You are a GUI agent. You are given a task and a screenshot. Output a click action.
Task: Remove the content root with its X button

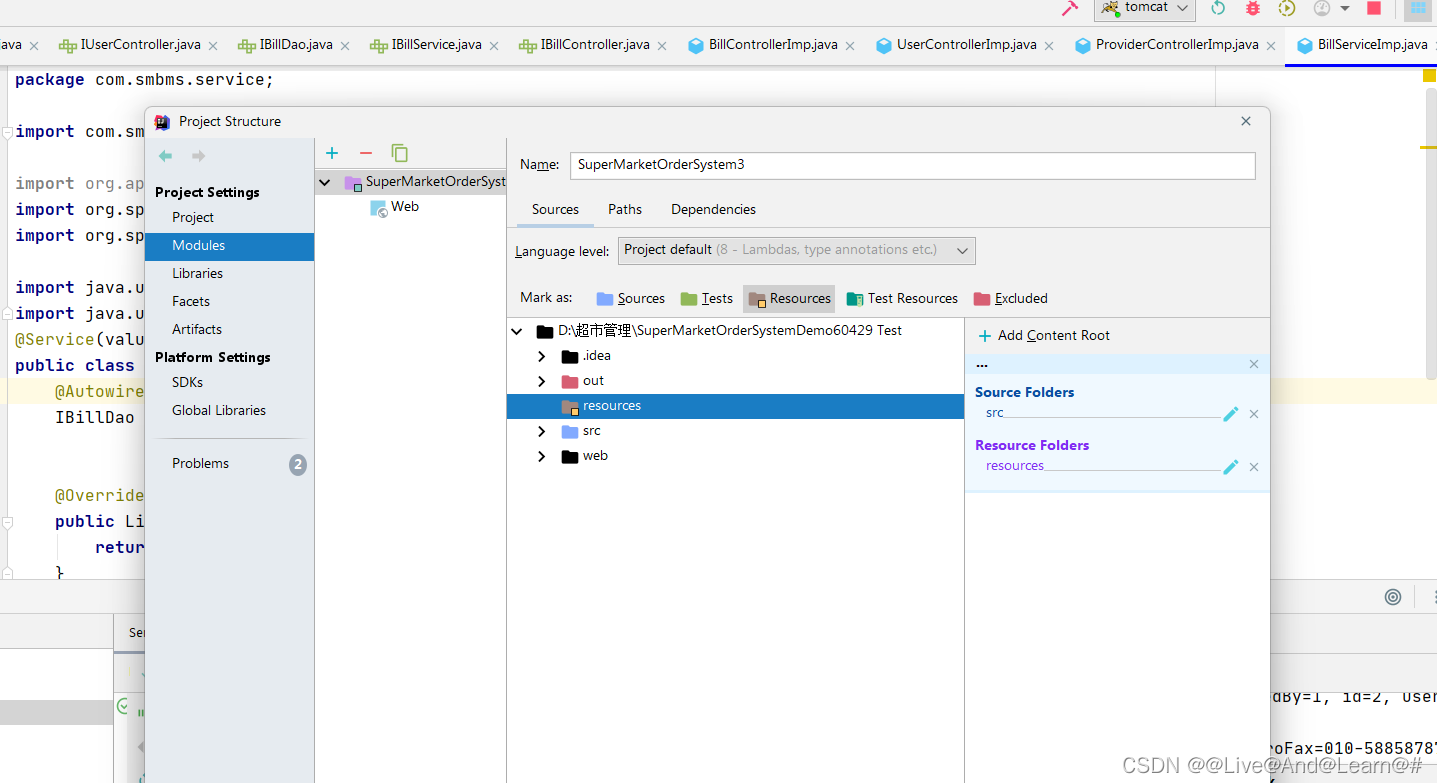(1254, 364)
